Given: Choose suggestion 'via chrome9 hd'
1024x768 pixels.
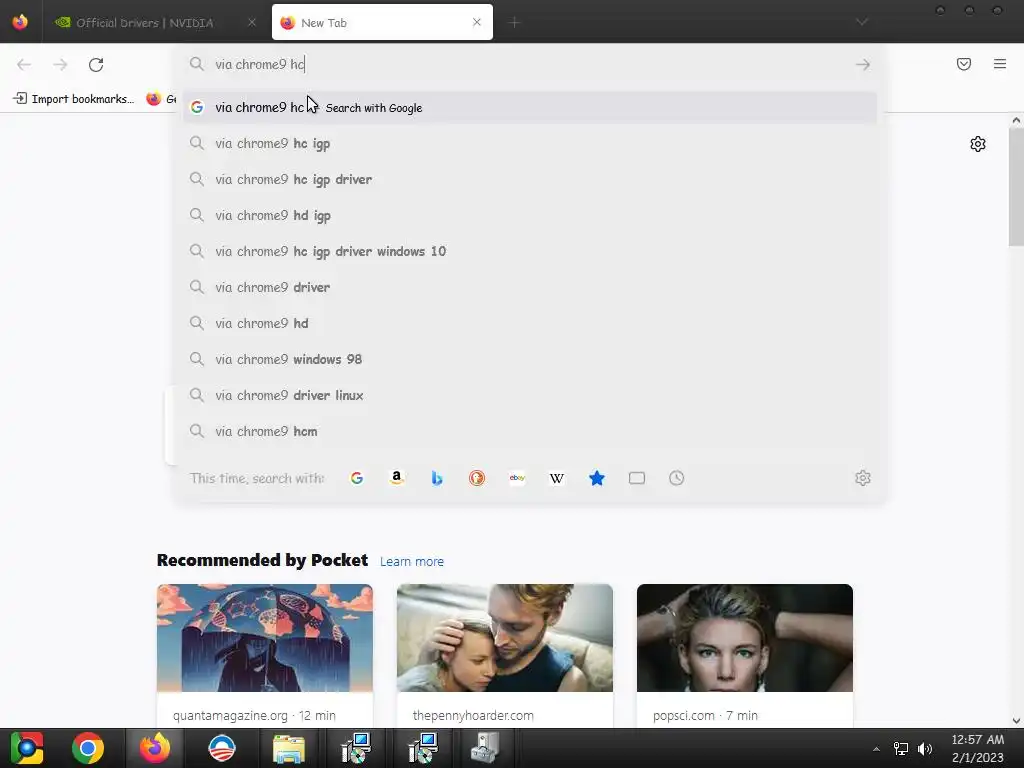Looking at the screenshot, I should pos(530,323).
